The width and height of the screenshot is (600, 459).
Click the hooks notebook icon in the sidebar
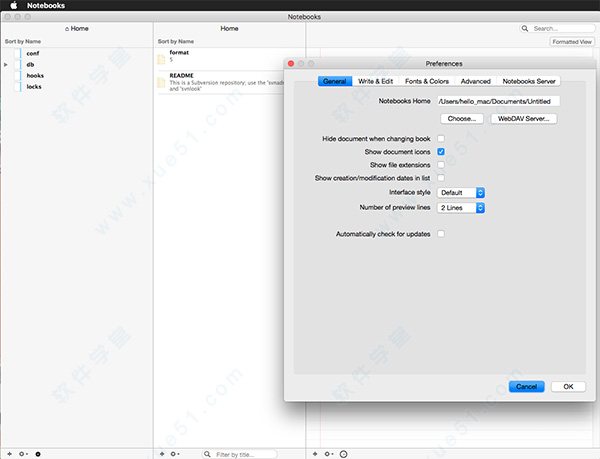(18, 75)
